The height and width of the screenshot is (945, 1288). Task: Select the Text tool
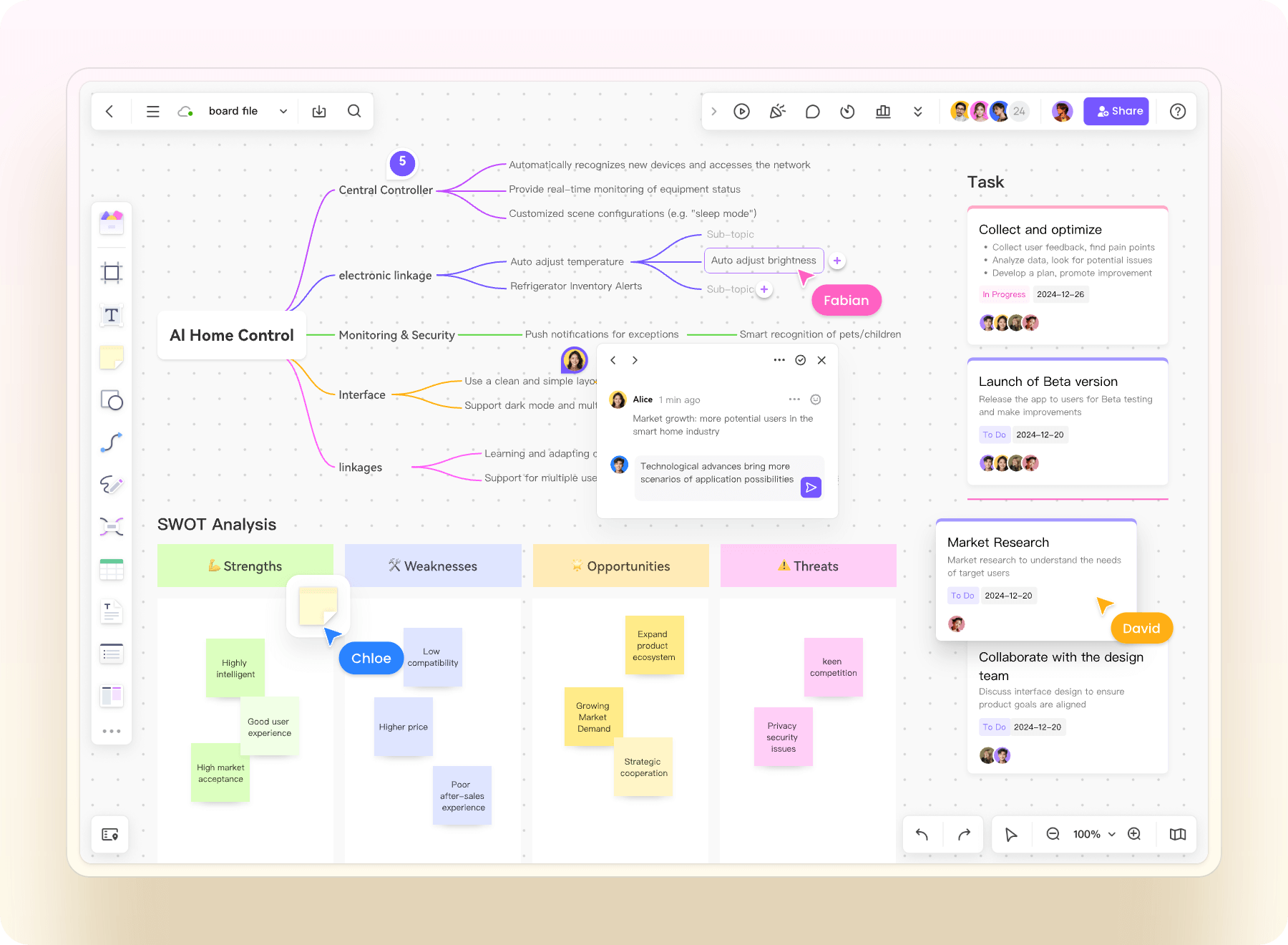click(x=112, y=315)
